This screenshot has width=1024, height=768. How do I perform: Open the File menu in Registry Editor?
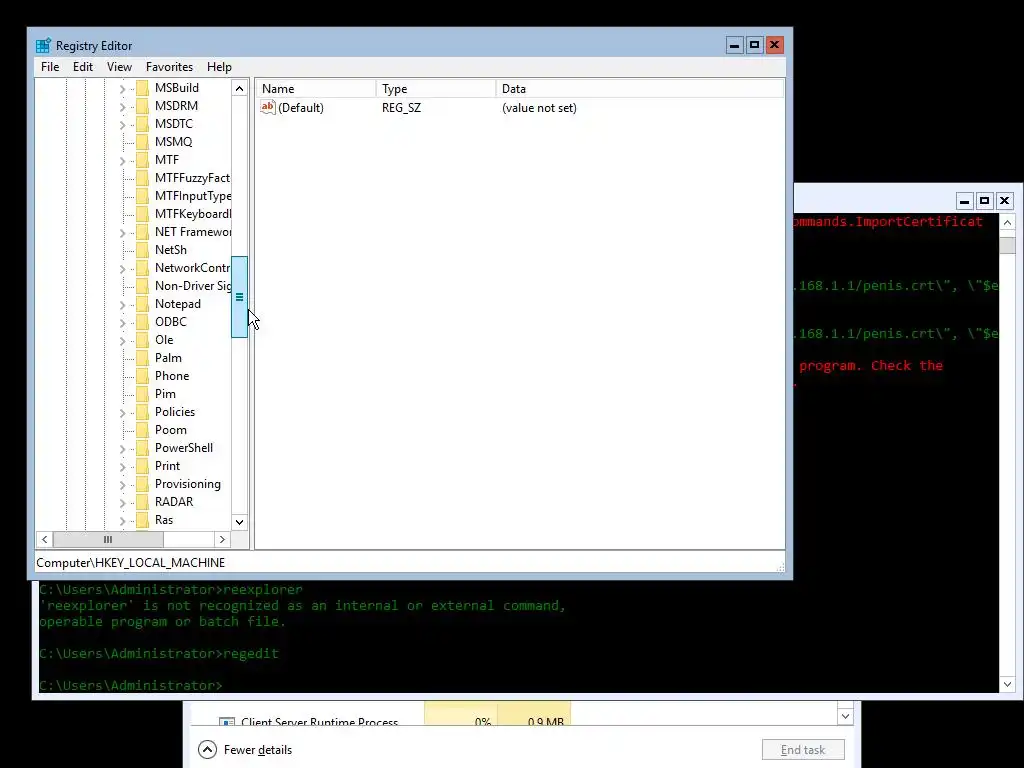(50, 67)
